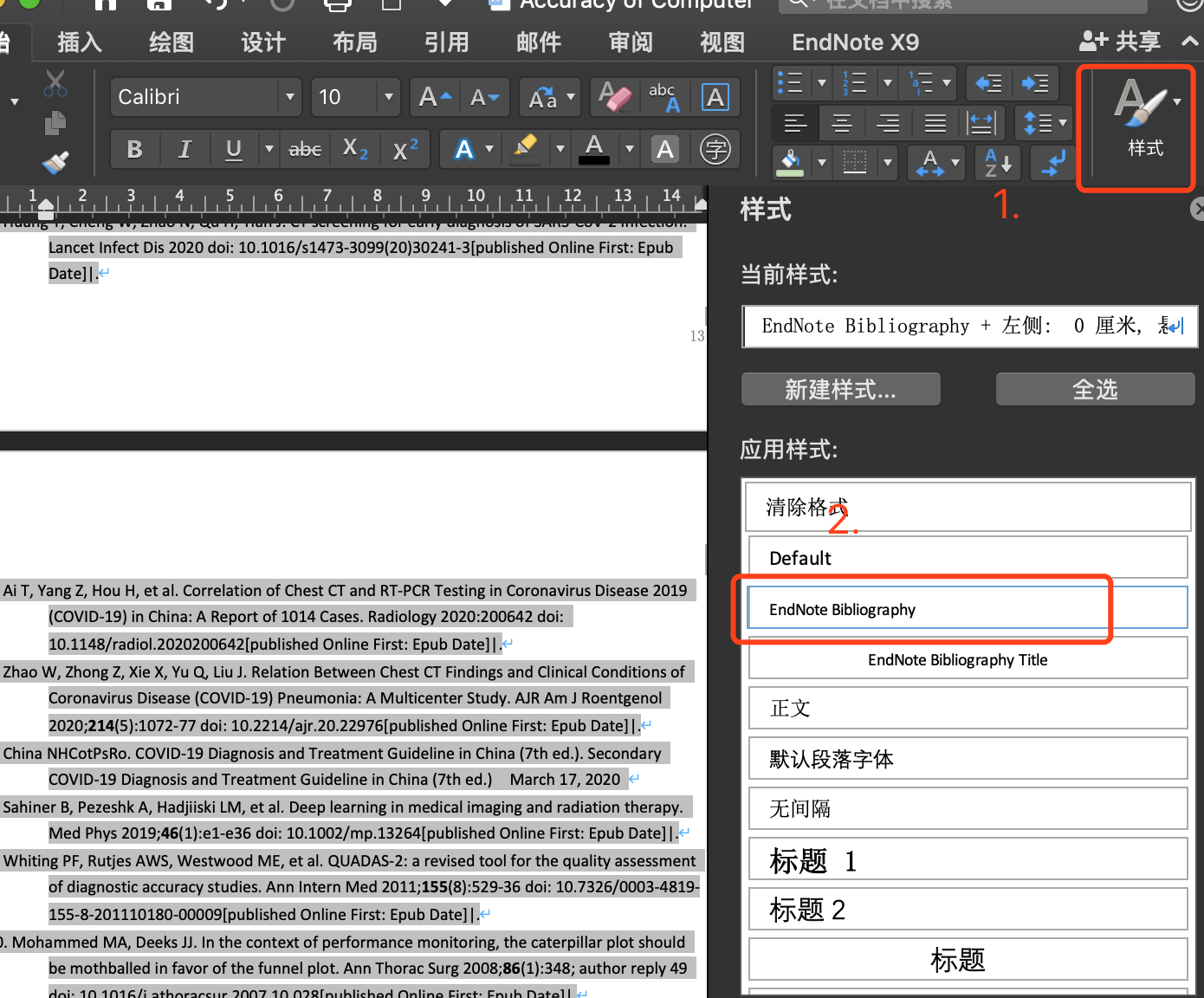Click the 全选 button
Viewport: 1204px width, 998px height.
coord(1094,389)
